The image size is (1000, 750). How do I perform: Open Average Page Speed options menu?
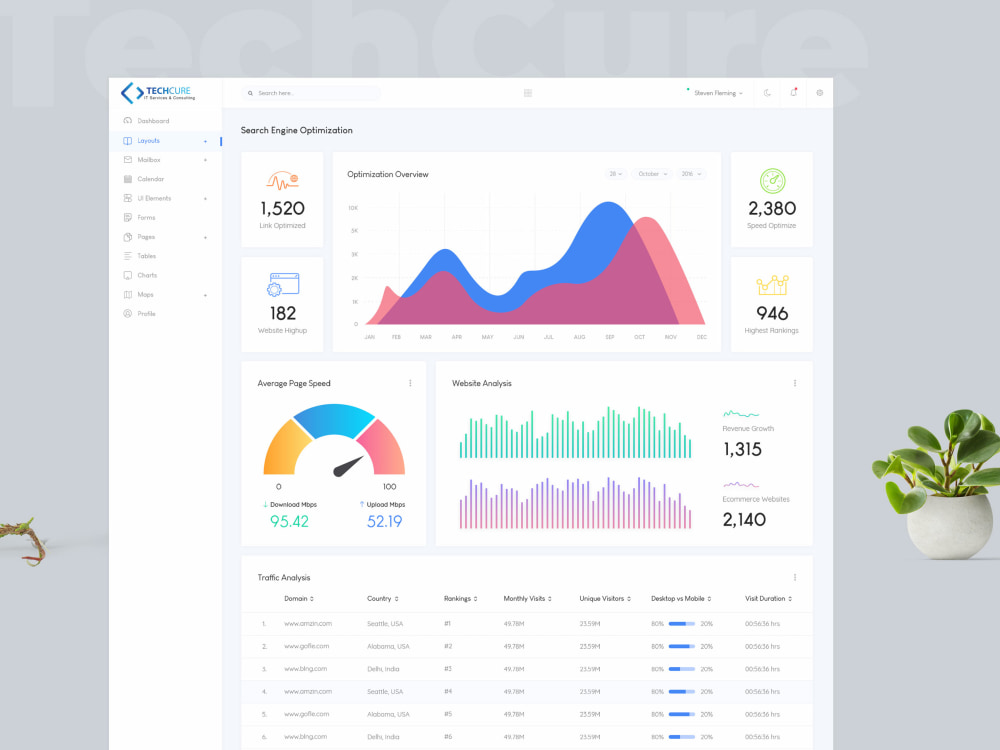point(410,383)
